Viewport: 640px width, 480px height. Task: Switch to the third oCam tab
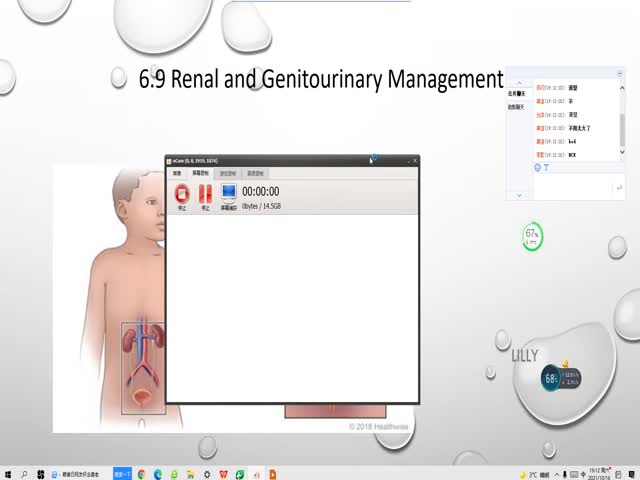pyautogui.click(x=228, y=173)
